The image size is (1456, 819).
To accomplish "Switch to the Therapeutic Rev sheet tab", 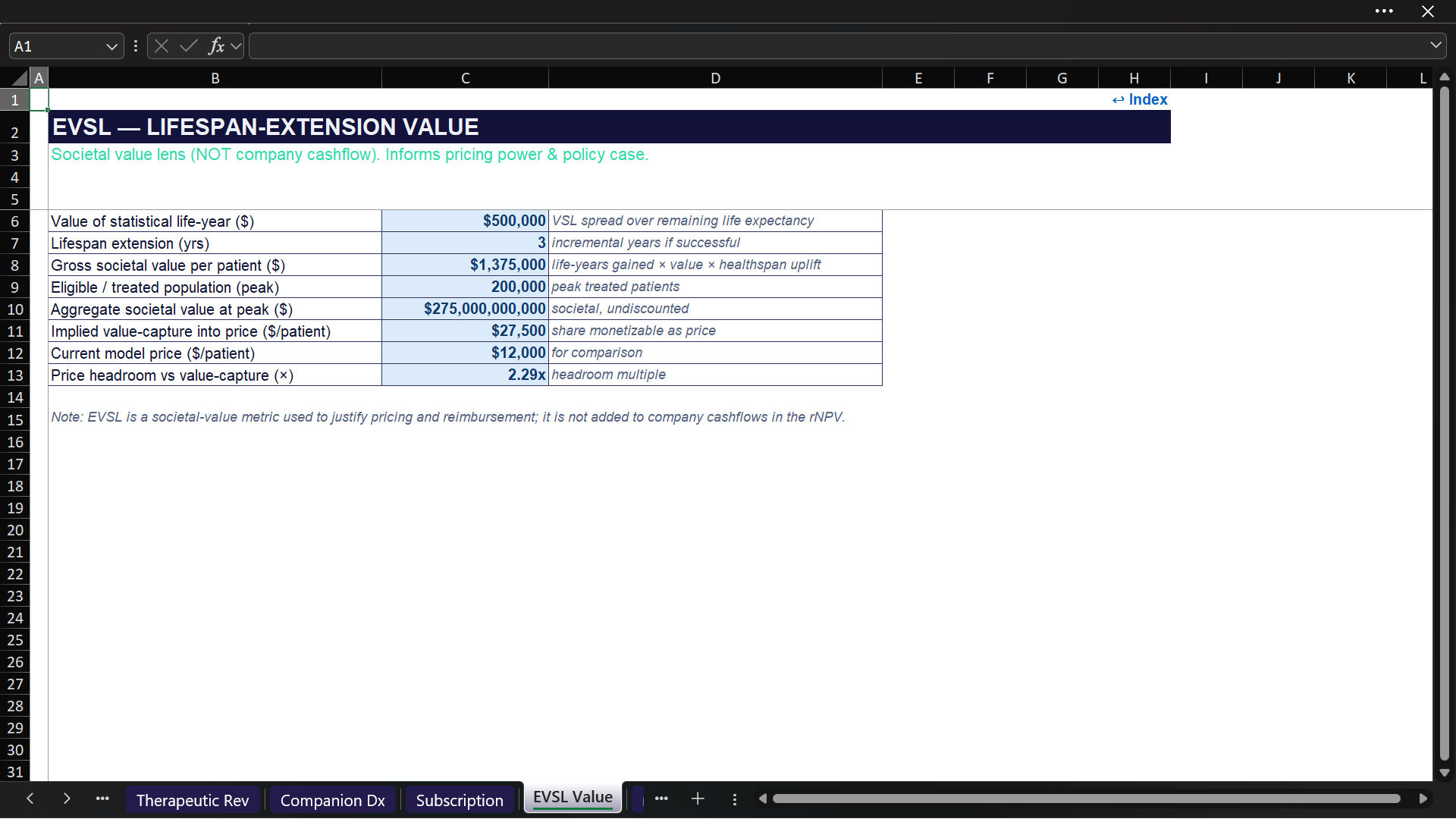I will 193,800.
